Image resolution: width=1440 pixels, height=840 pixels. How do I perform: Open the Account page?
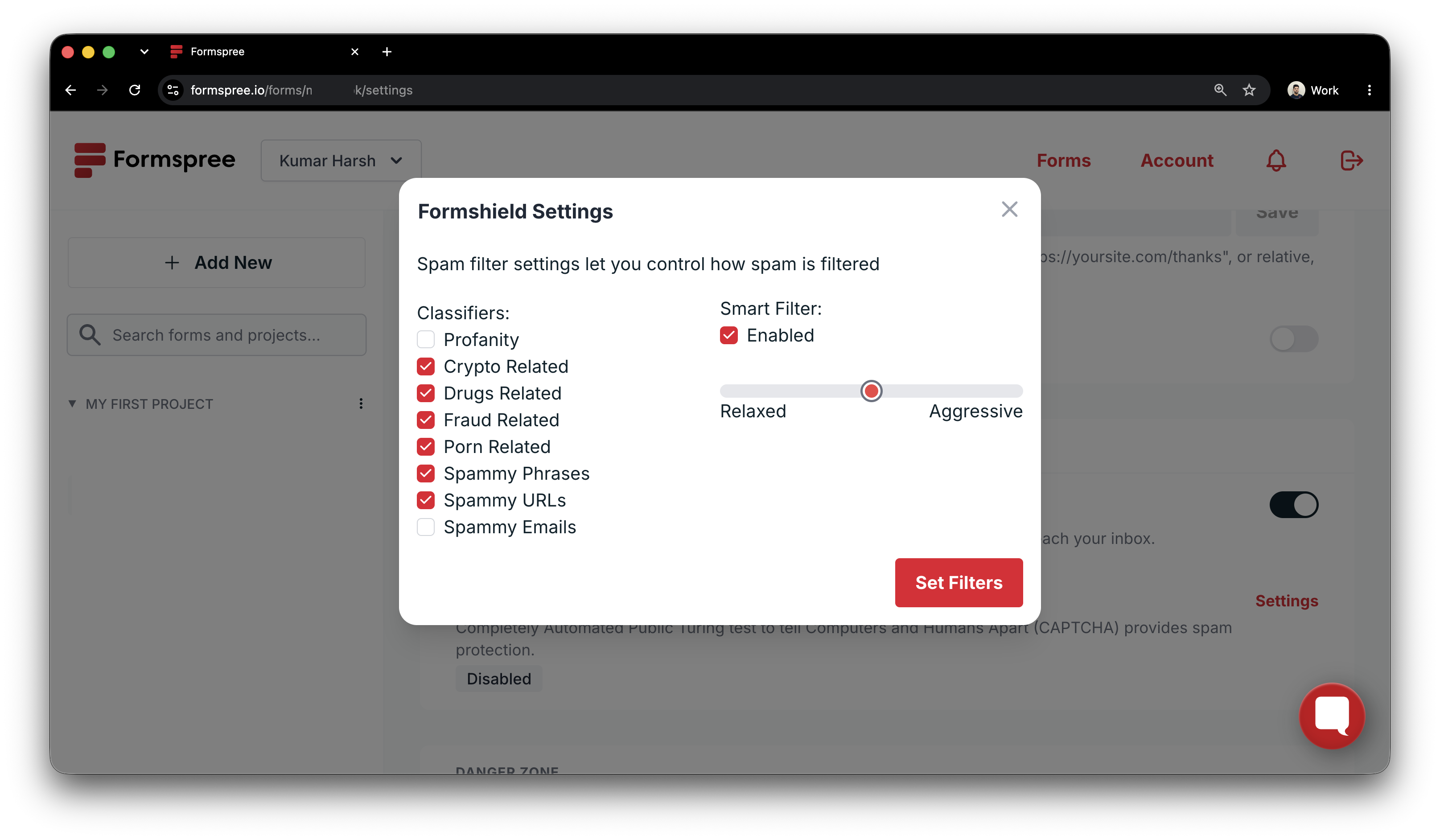pyautogui.click(x=1177, y=161)
